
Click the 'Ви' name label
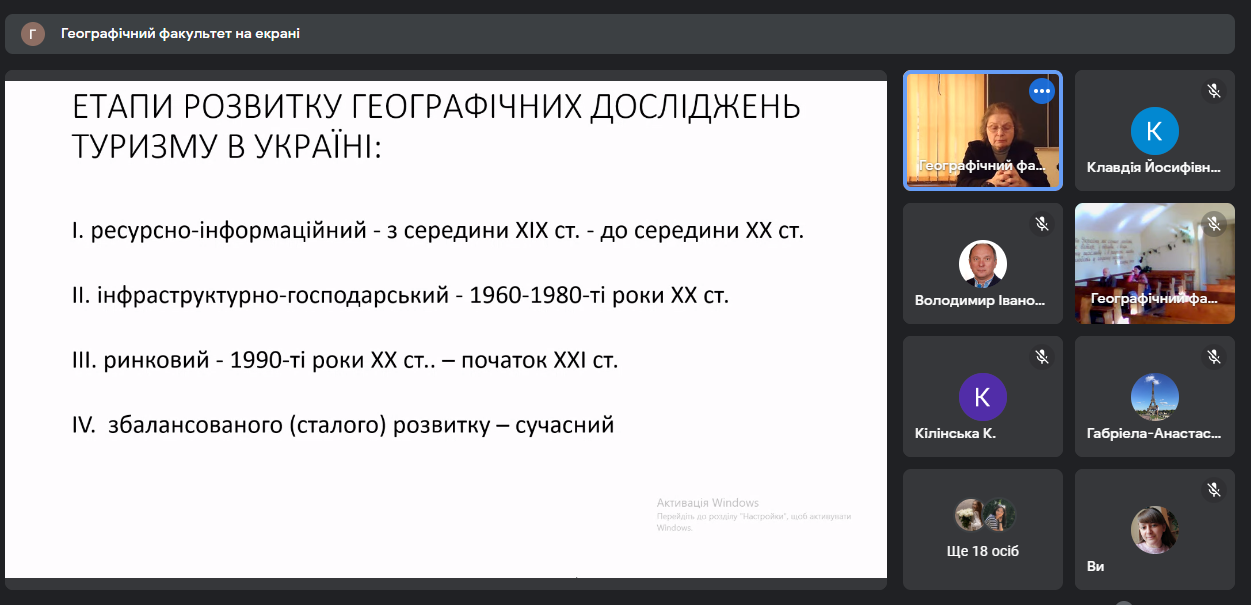[x=1095, y=566]
